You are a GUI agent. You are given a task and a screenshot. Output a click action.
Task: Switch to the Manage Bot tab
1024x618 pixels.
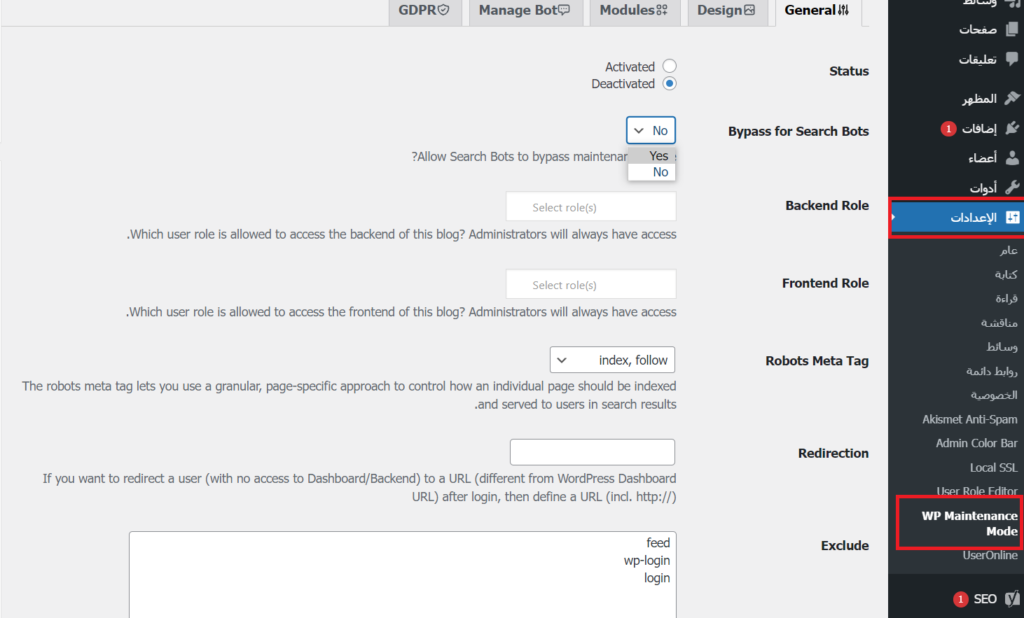point(524,11)
